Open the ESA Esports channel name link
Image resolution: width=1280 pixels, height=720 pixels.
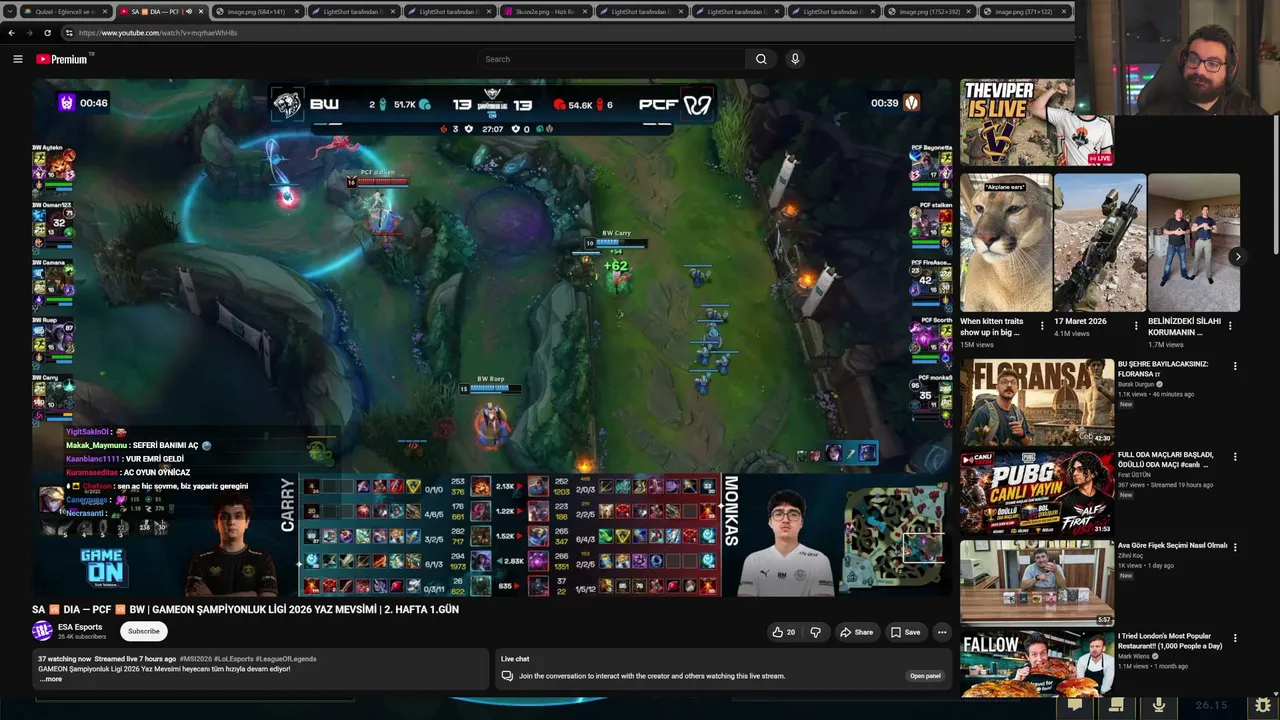pos(80,627)
